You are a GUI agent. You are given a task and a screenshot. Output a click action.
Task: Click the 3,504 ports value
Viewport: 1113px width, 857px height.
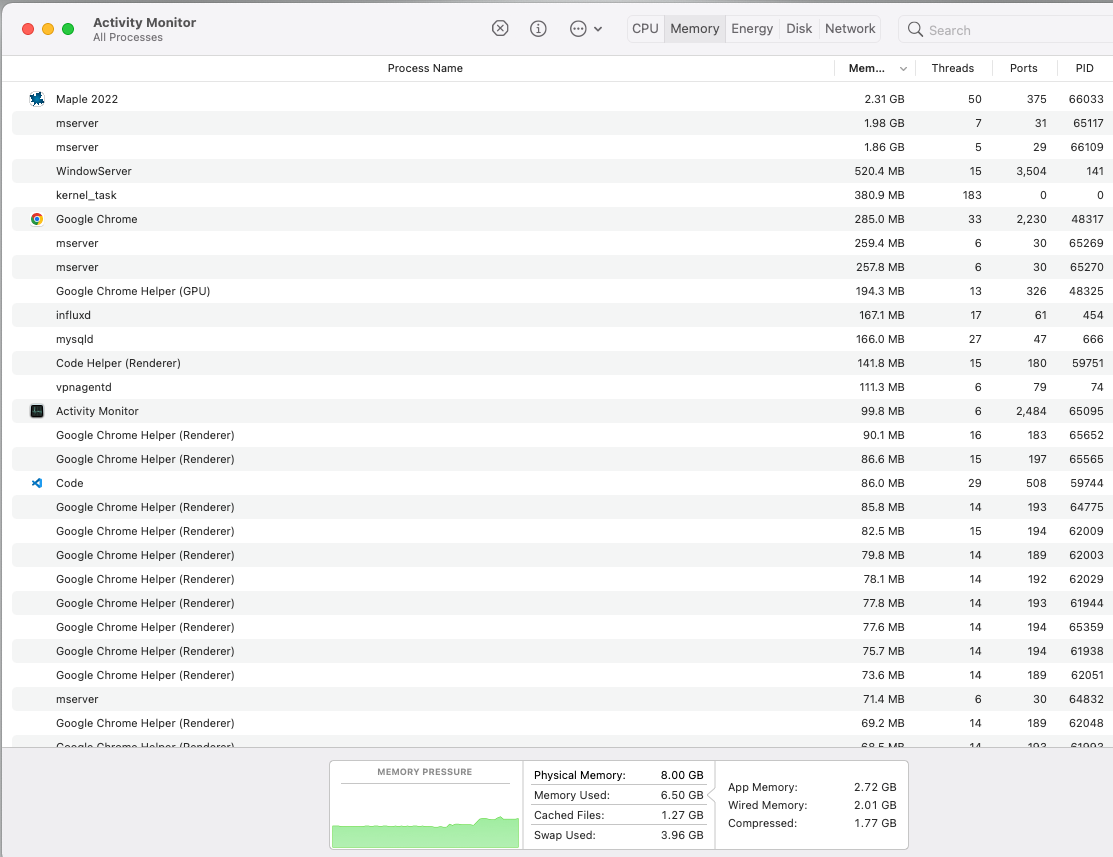click(x=1031, y=171)
